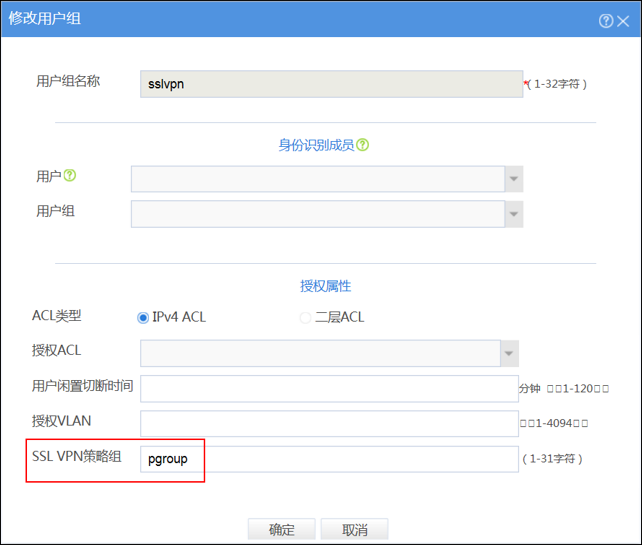642x545 pixels.
Task: Click the ACL类型 label
Action: point(57,316)
